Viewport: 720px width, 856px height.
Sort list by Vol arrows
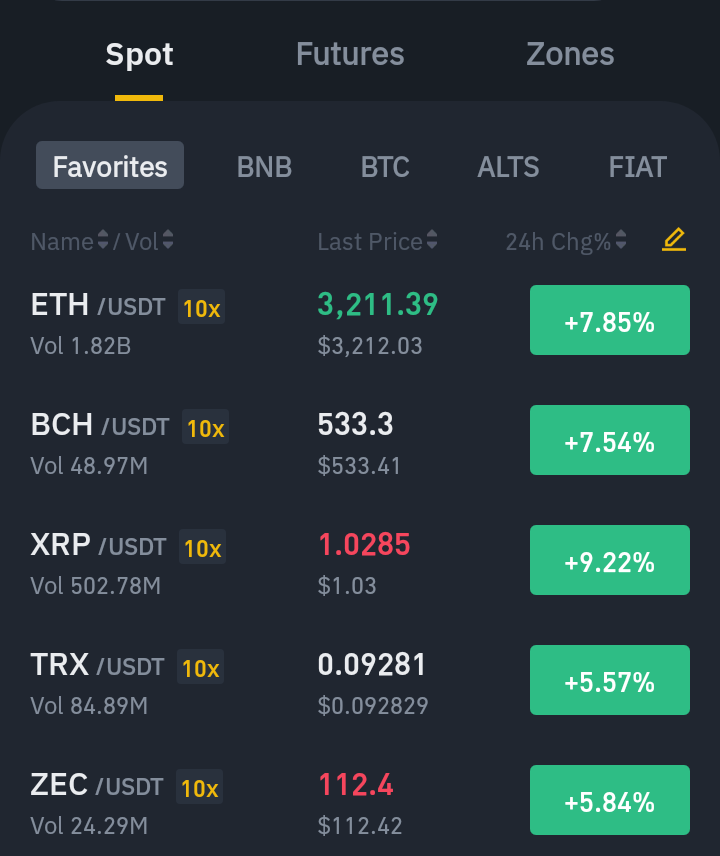point(168,240)
